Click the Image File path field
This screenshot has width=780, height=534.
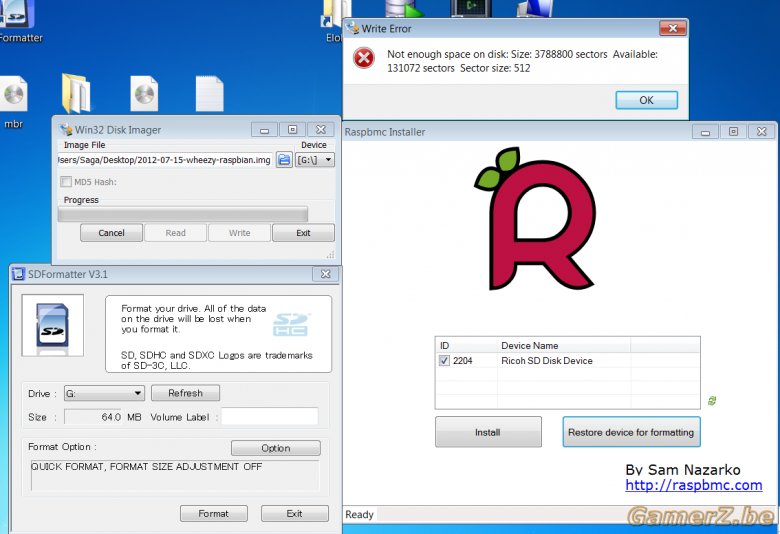point(165,160)
